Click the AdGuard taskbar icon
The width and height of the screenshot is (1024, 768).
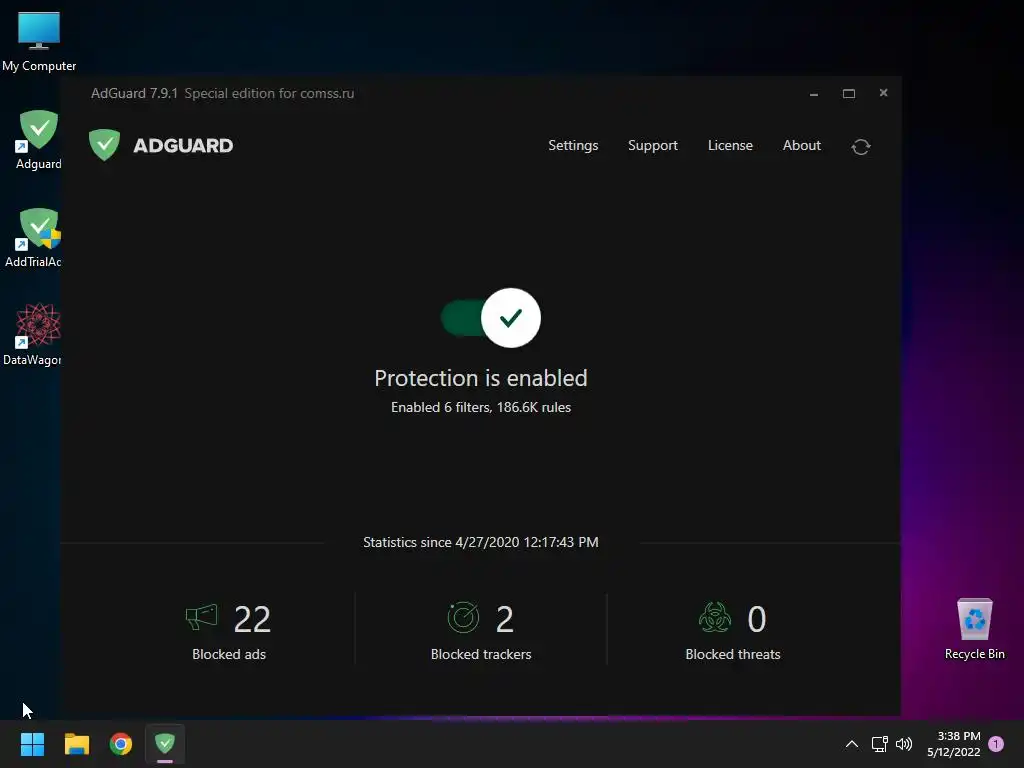(x=165, y=744)
